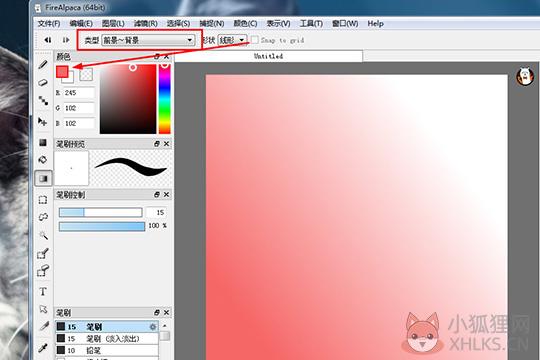Select the Select Pen tool

point(43,254)
